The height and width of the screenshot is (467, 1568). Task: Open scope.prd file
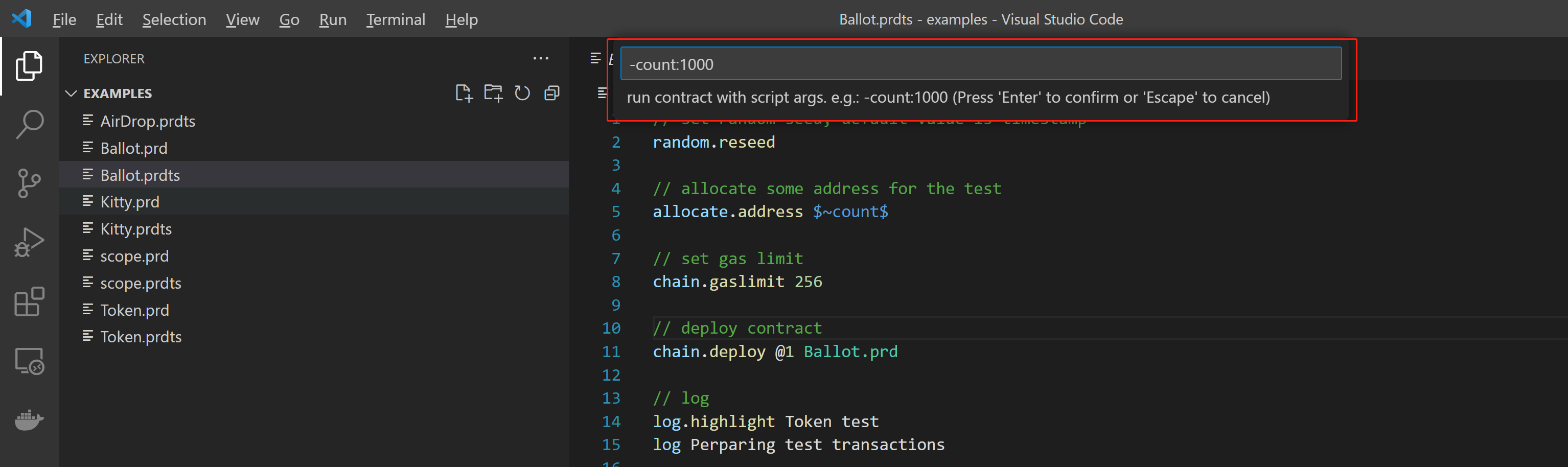pyautogui.click(x=313, y=255)
